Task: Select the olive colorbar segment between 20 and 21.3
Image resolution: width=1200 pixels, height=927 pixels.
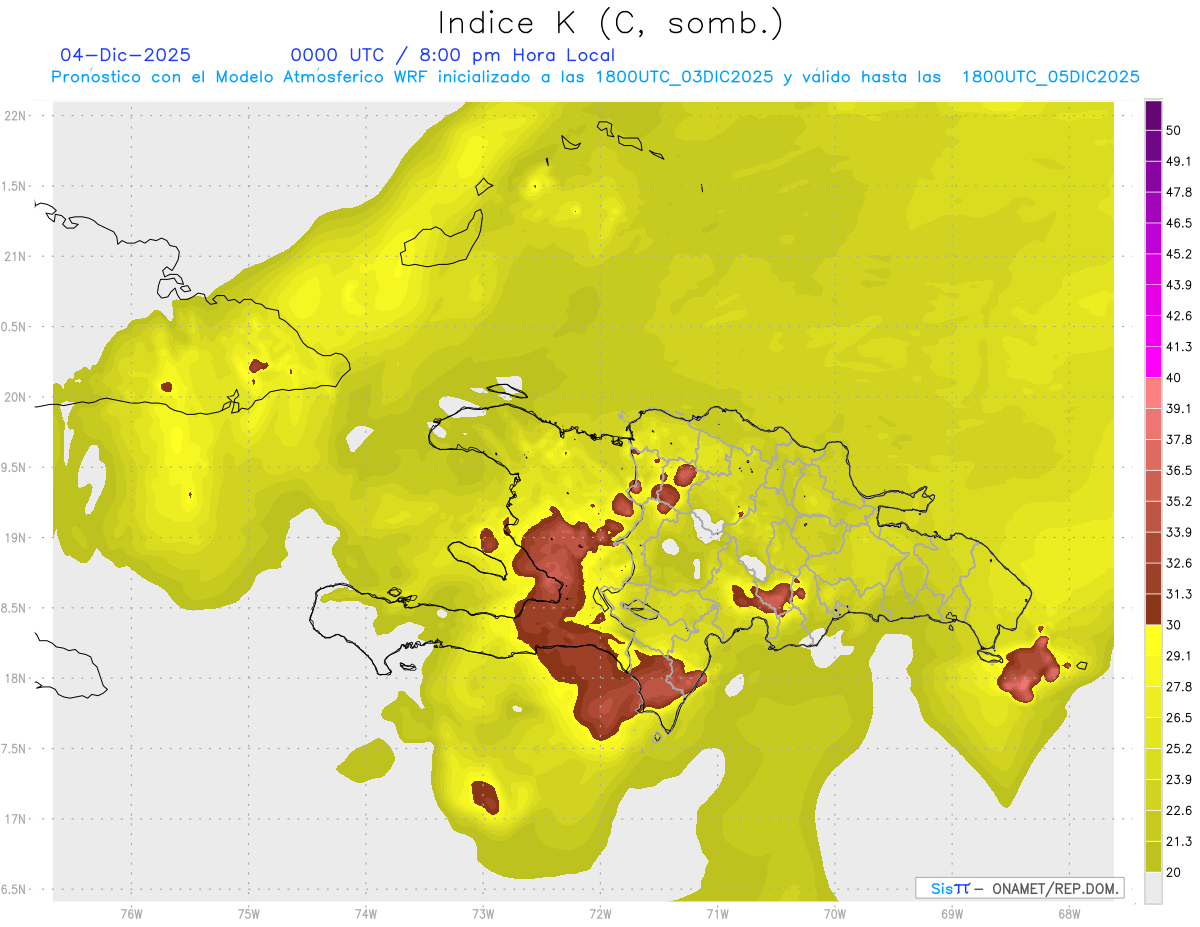Action: [1153, 856]
